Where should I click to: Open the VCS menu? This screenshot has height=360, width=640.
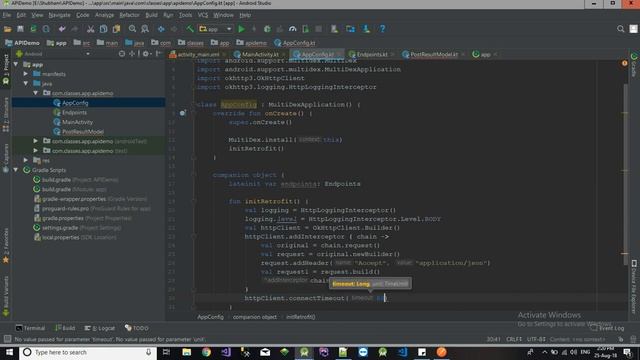(203, 15)
